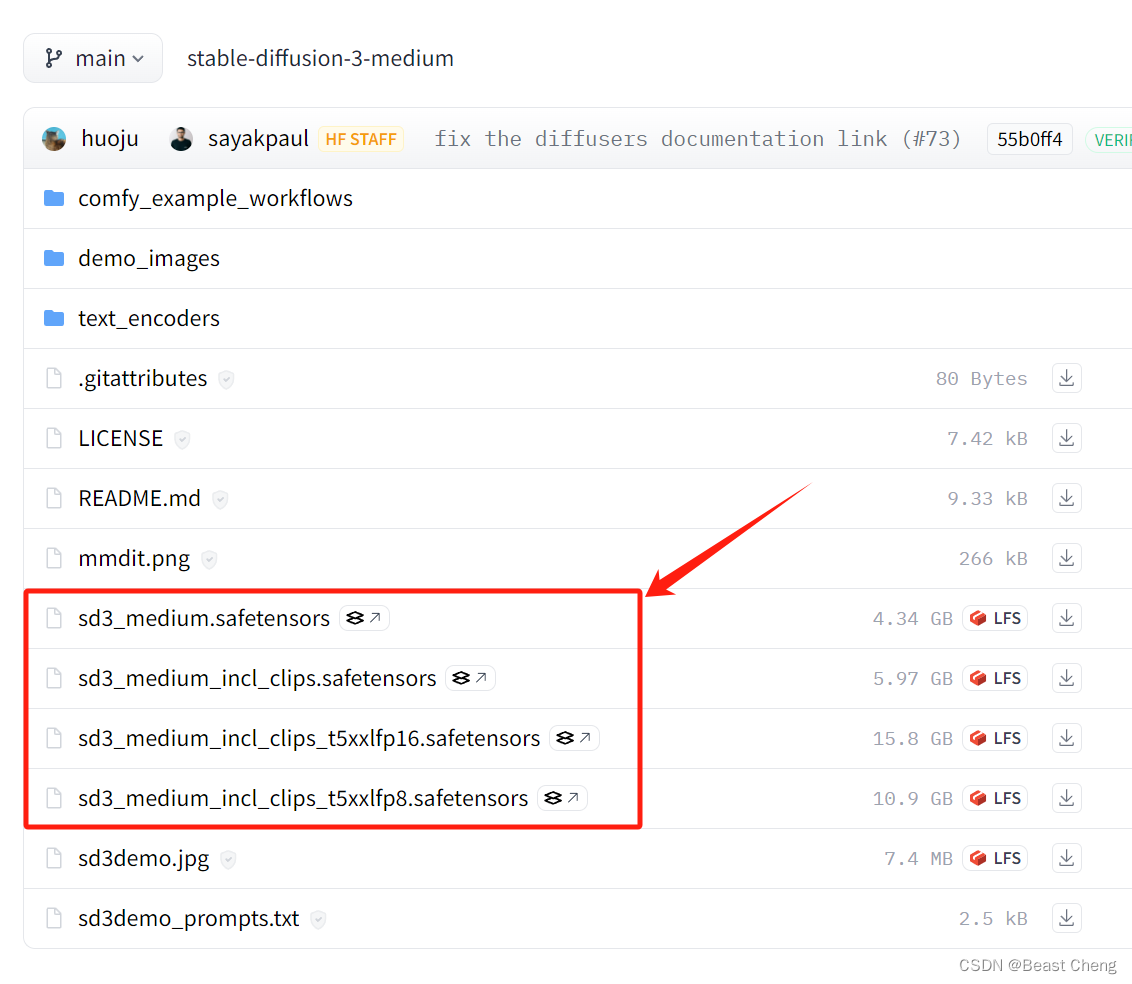Open the main branch dropdown
The image size is (1132, 984).
(93, 58)
